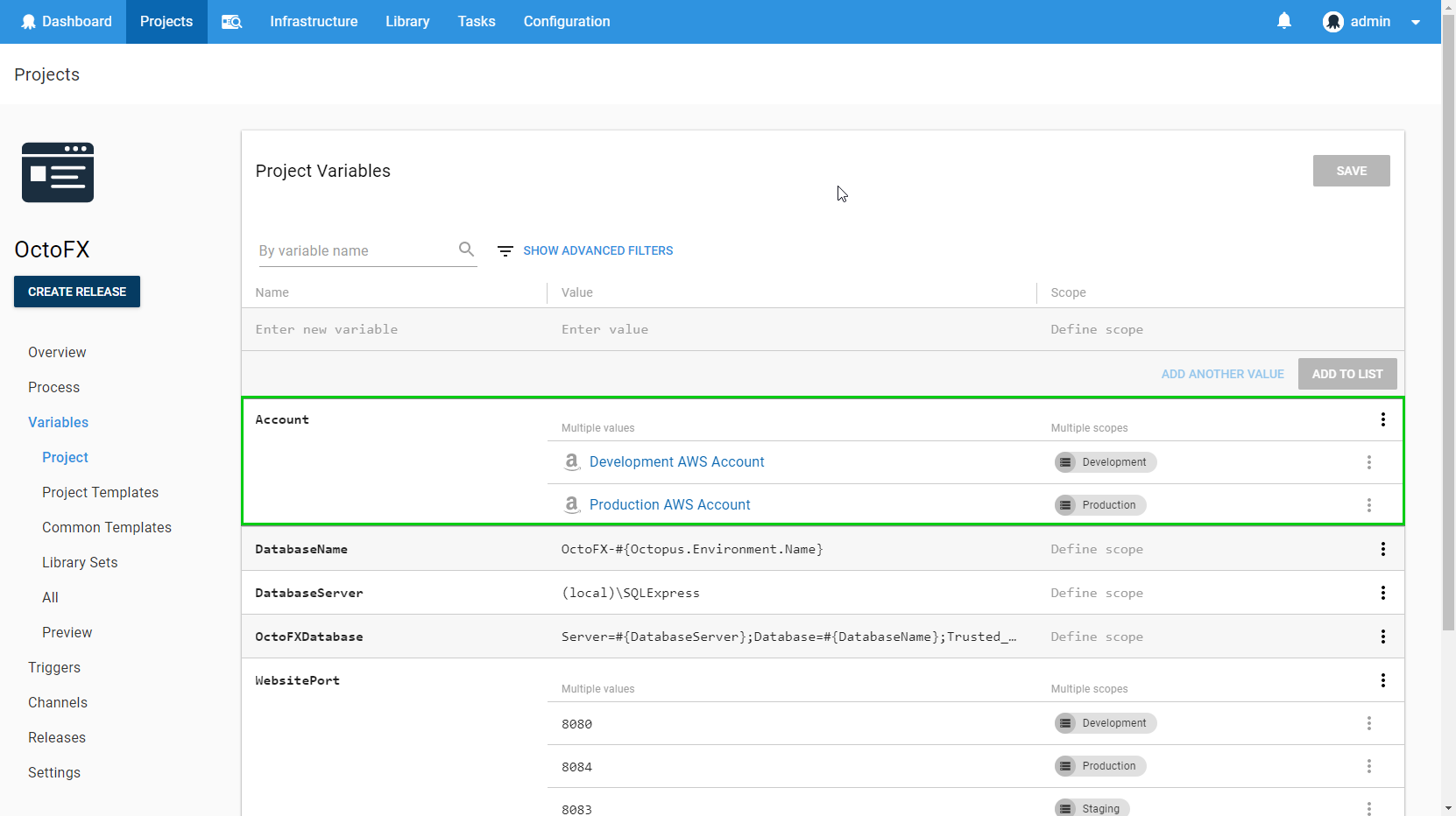Show advanced filters
The width and height of the screenshot is (1456, 816).
tap(598, 250)
